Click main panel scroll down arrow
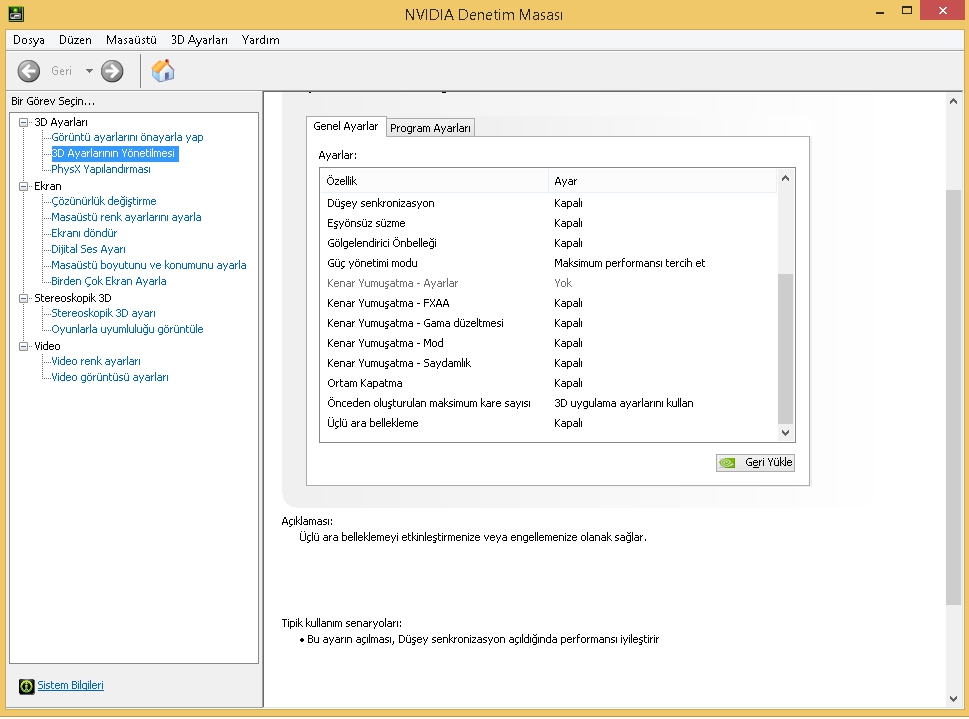Viewport: 969px width, 719px height. 954,699
